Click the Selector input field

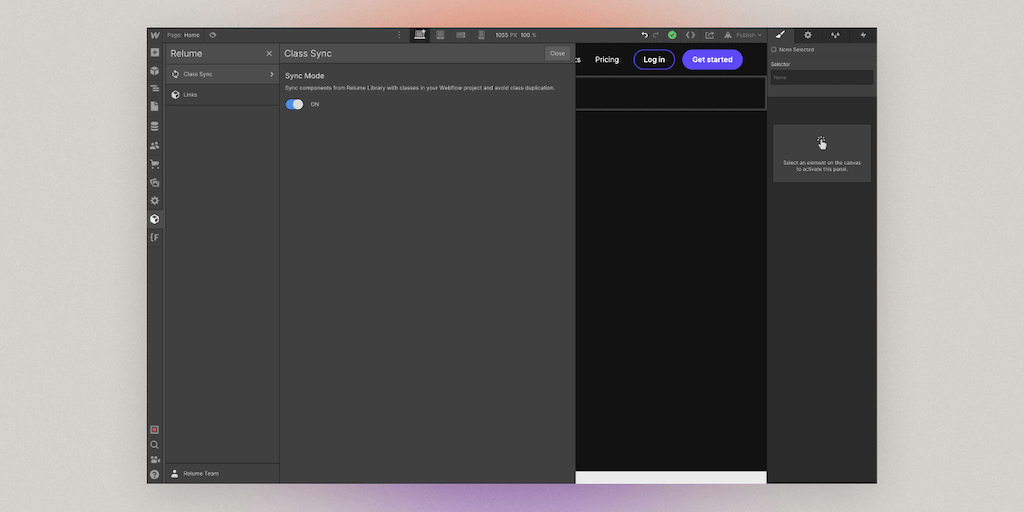(x=821, y=77)
